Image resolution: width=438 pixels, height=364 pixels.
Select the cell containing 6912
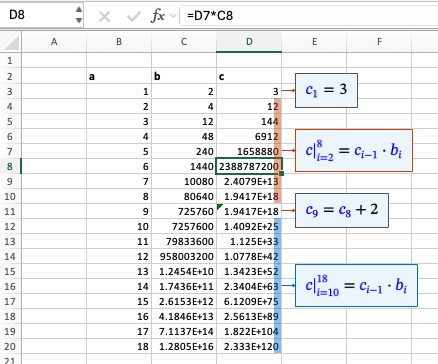(249, 136)
